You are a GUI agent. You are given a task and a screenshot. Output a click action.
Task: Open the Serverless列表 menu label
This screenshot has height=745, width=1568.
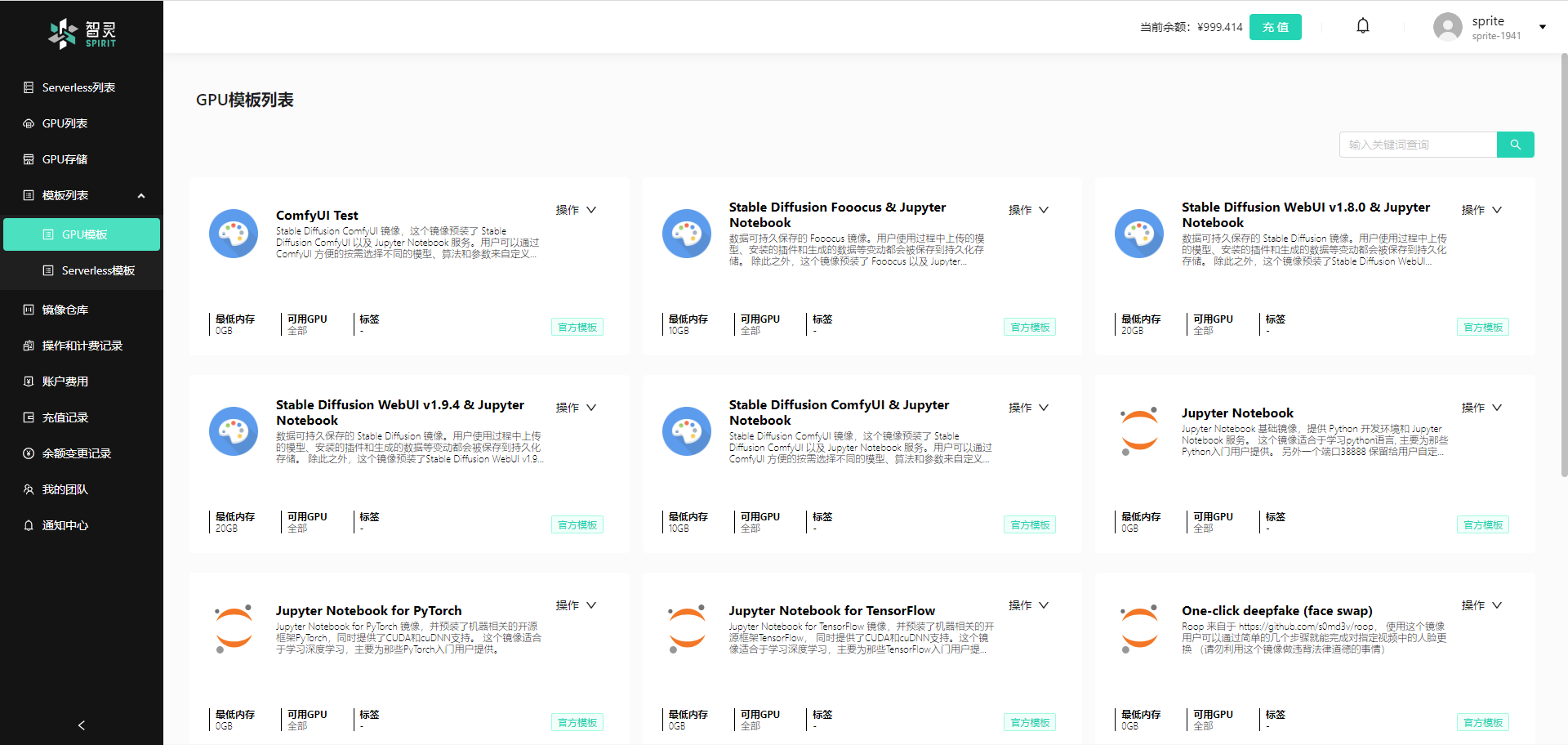[78, 87]
